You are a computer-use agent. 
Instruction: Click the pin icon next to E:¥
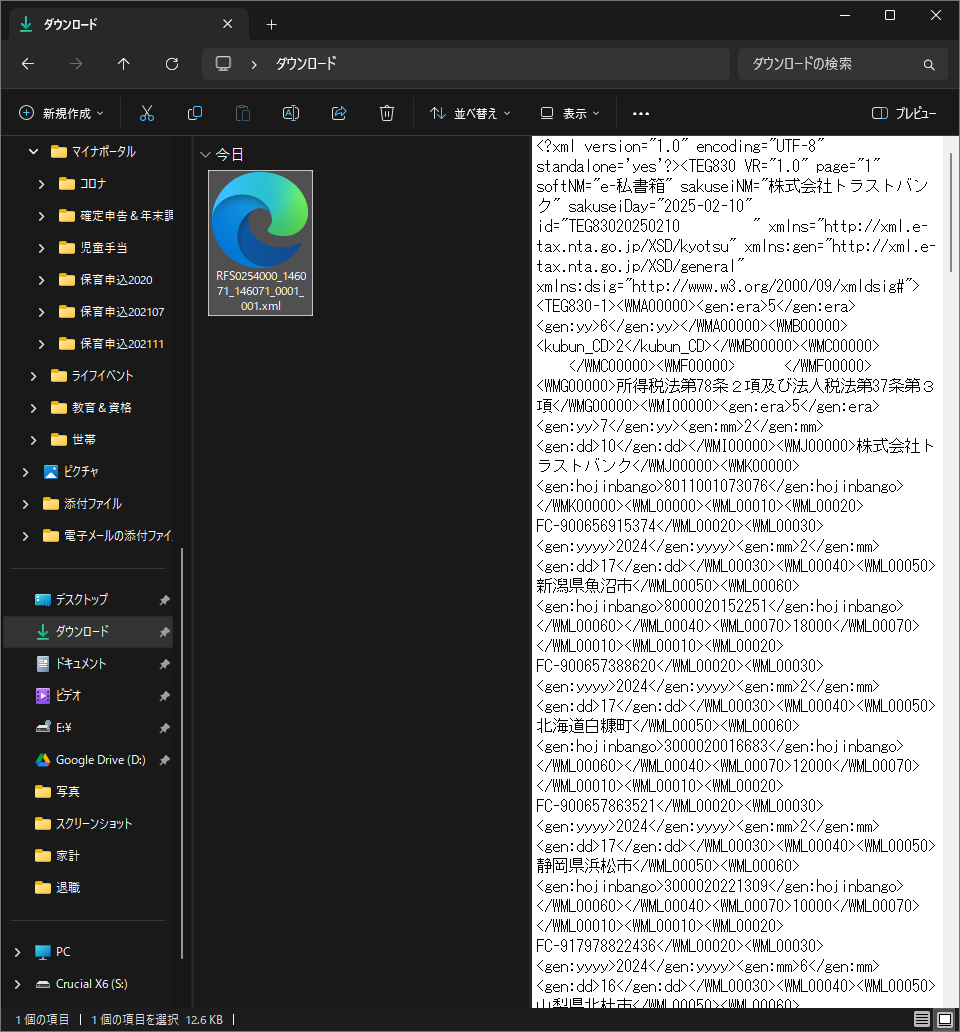point(164,728)
